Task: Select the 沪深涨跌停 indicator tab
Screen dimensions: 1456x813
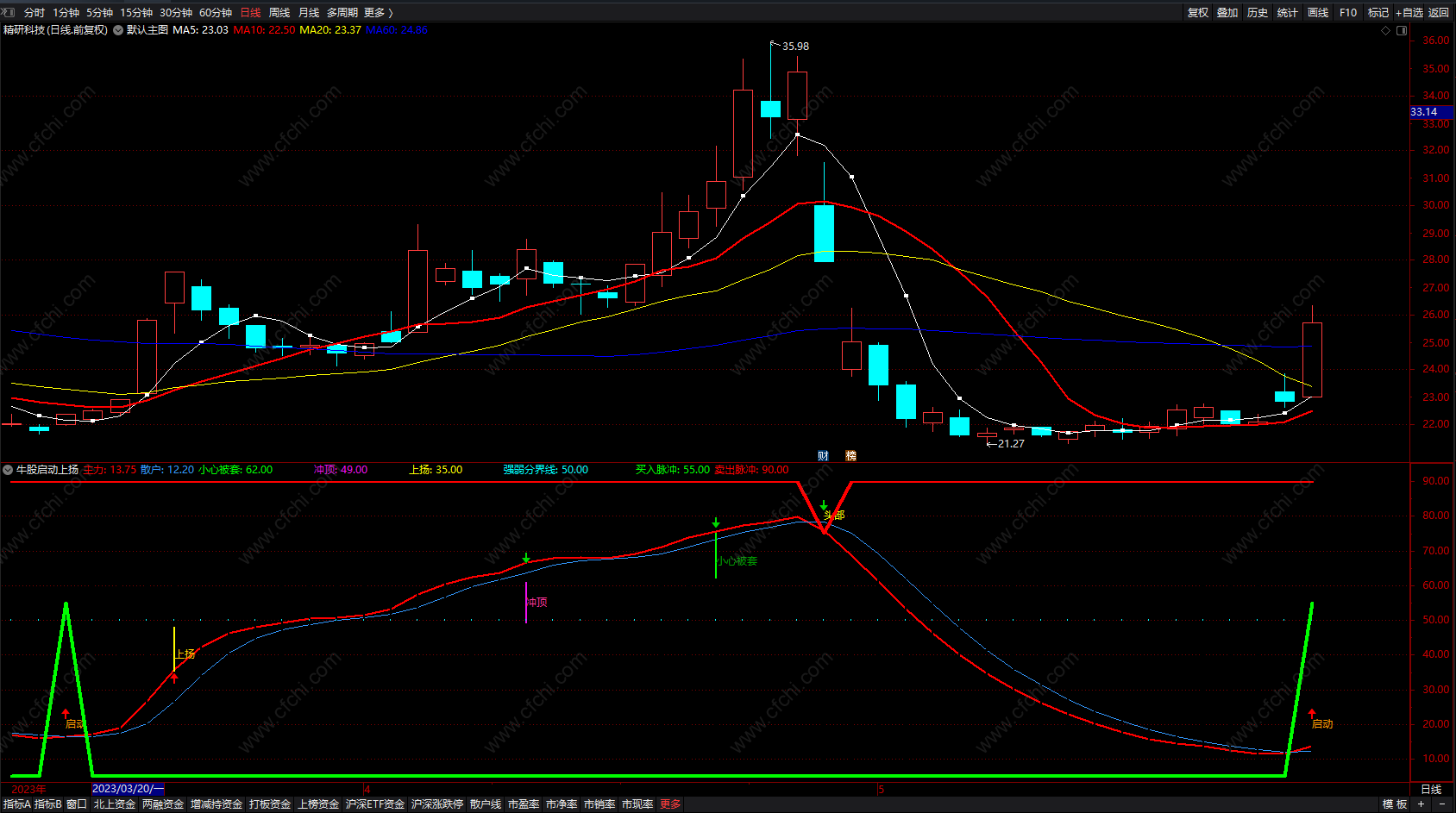Action: coord(437,804)
